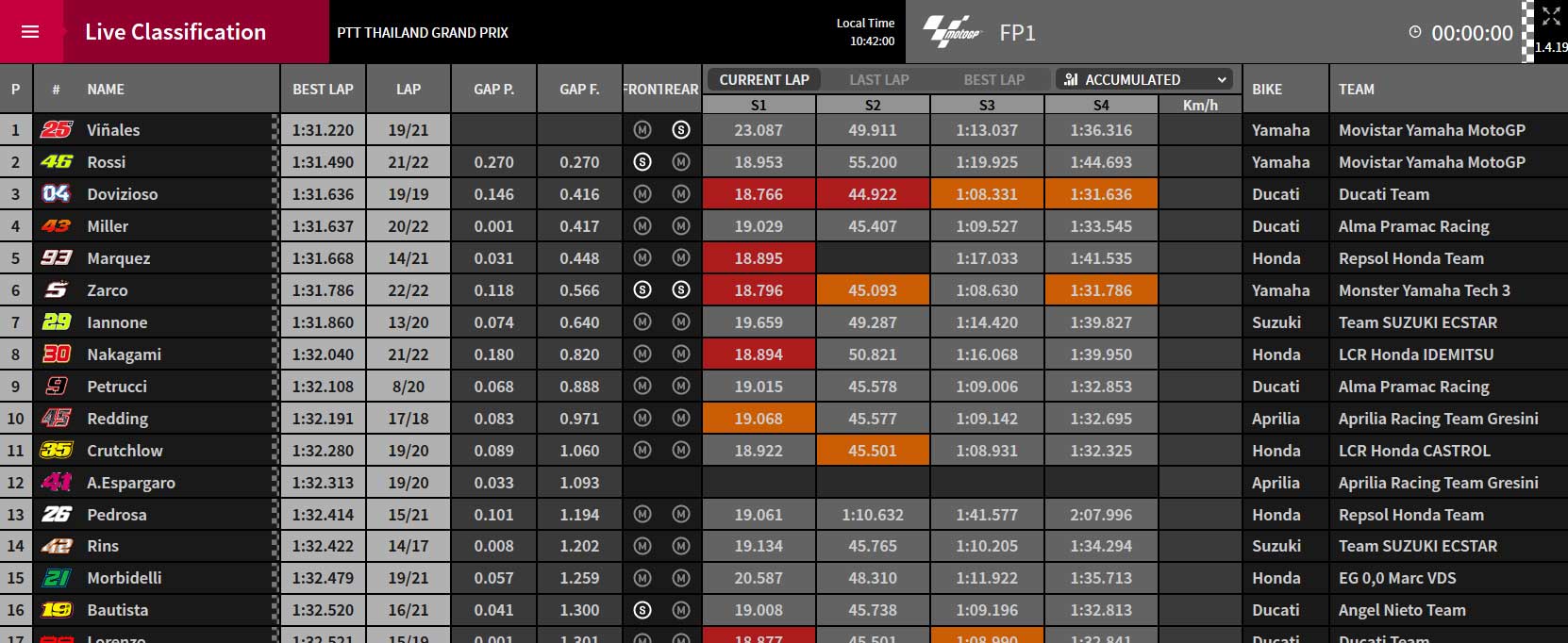Switch to CURRENT LAP tab
Image resolution: width=1568 pixels, height=643 pixels.
coord(764,80)
